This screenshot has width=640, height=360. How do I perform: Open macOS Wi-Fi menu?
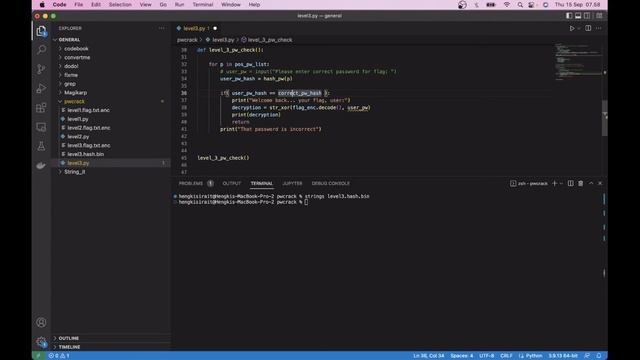tap(507, 5)
